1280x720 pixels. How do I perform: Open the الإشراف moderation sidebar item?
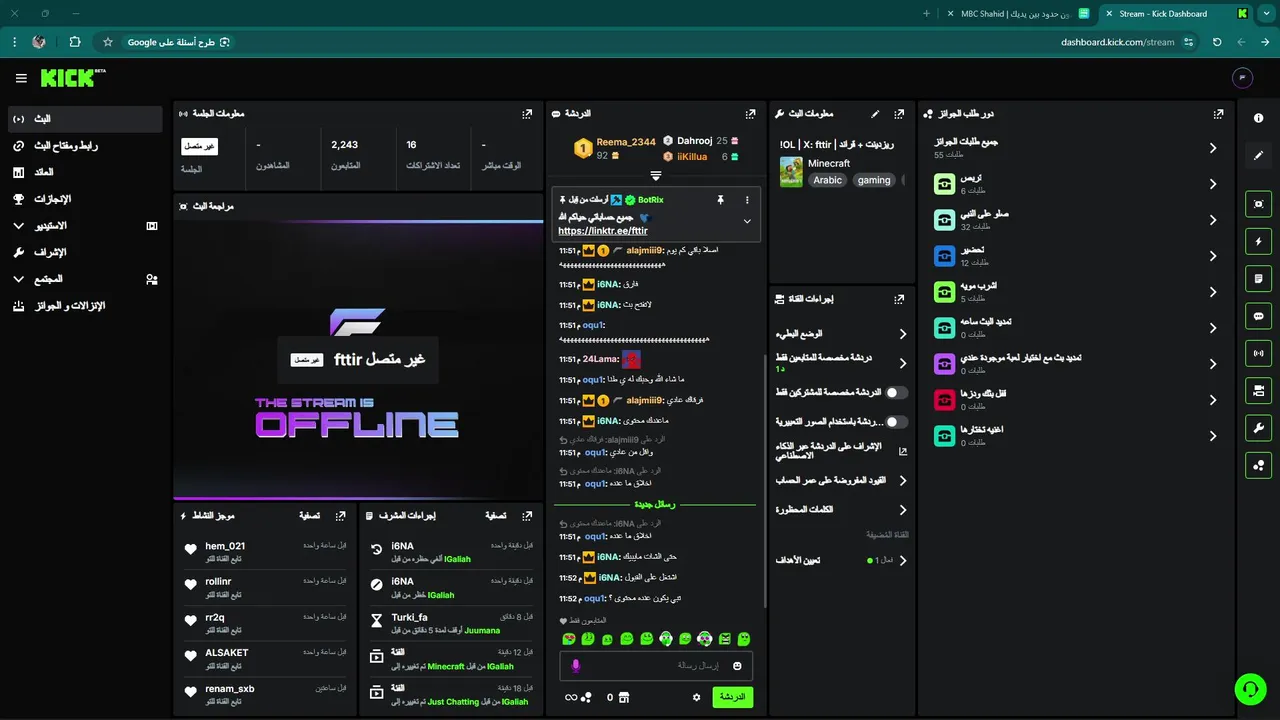[84, 252]
